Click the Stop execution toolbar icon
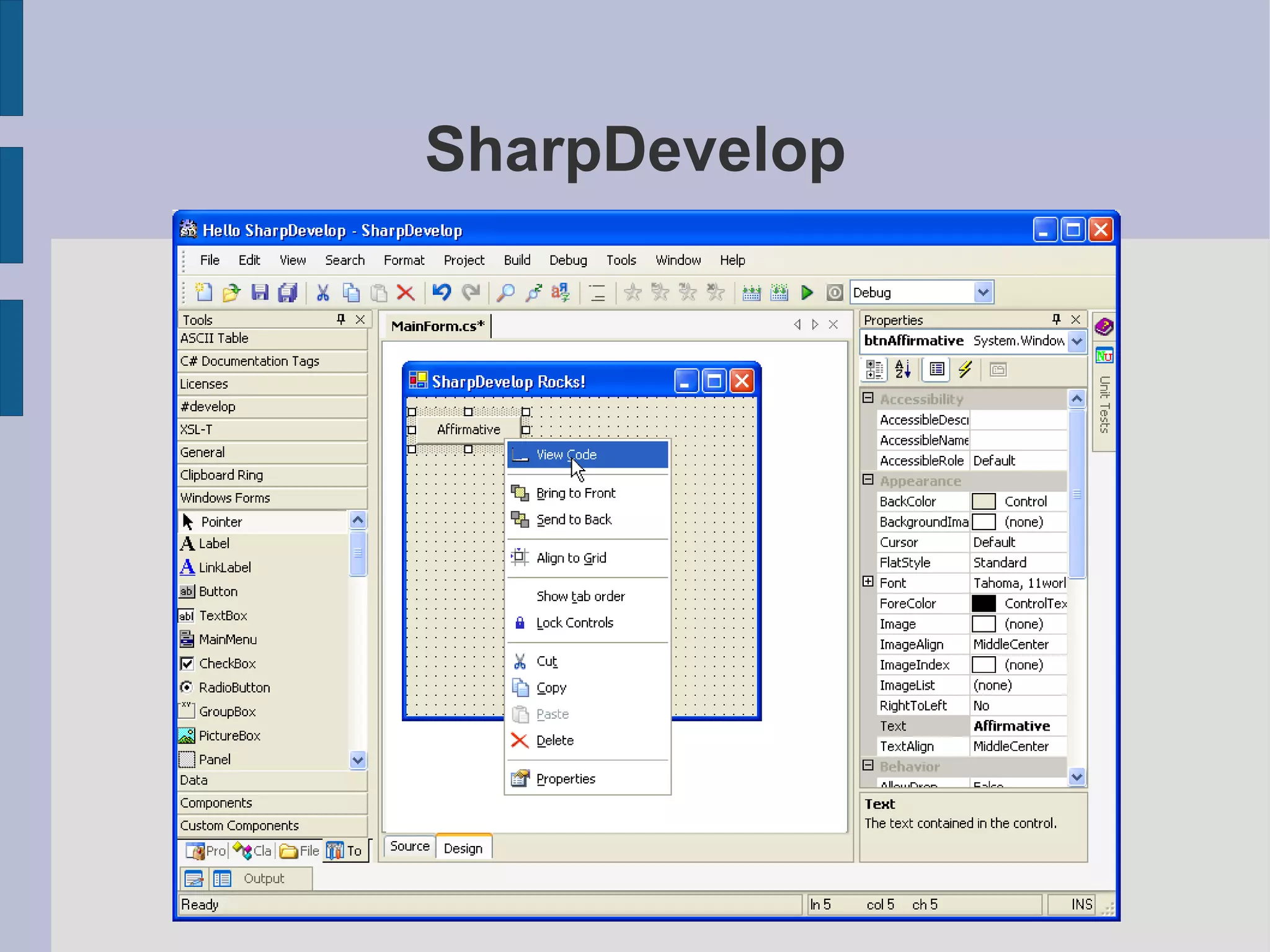1270x952 pixels. coord(835,292)
